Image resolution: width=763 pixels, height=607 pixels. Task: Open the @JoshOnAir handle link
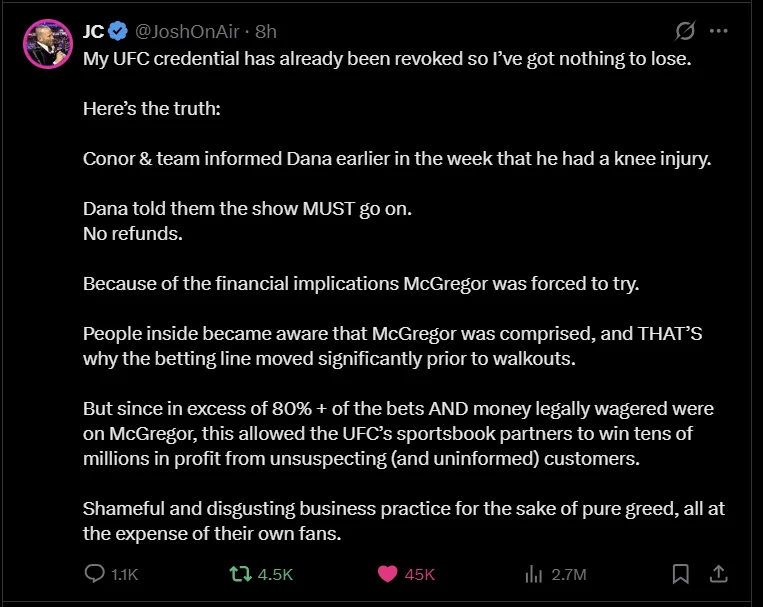click(187, 32)
